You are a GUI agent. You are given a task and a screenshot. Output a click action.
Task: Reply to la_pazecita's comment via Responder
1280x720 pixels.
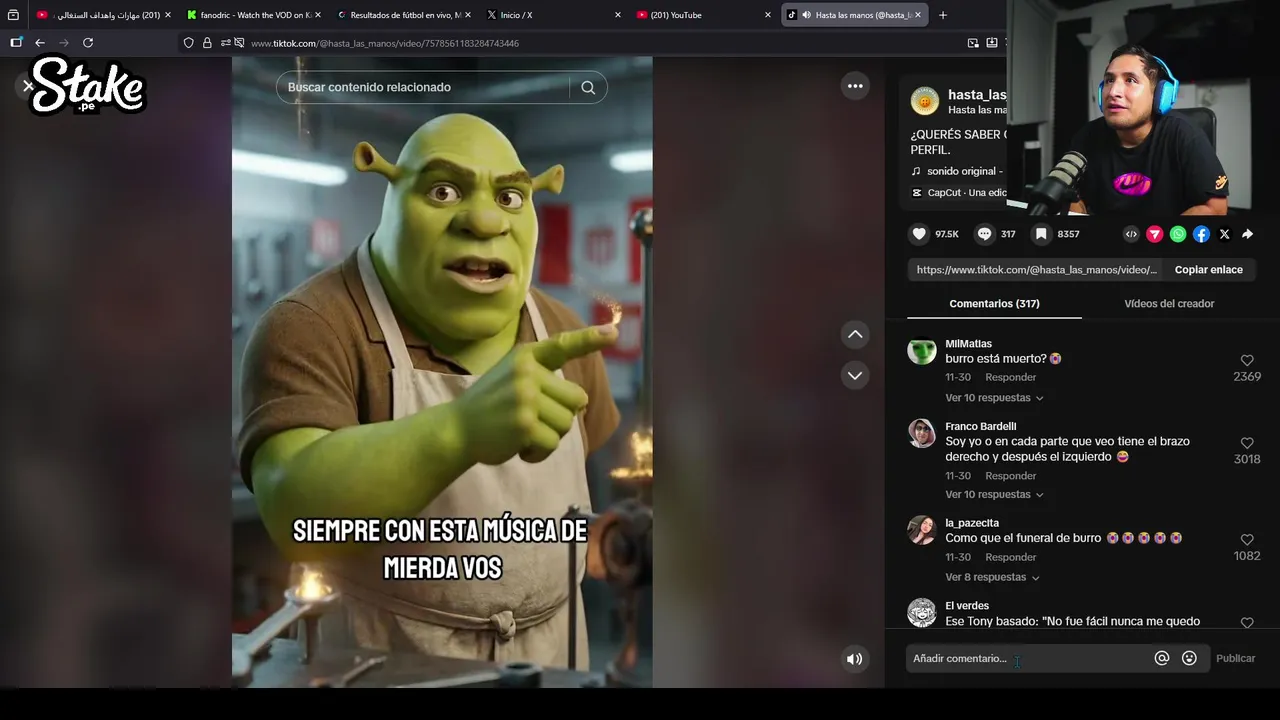click(x=1010, y=557)
